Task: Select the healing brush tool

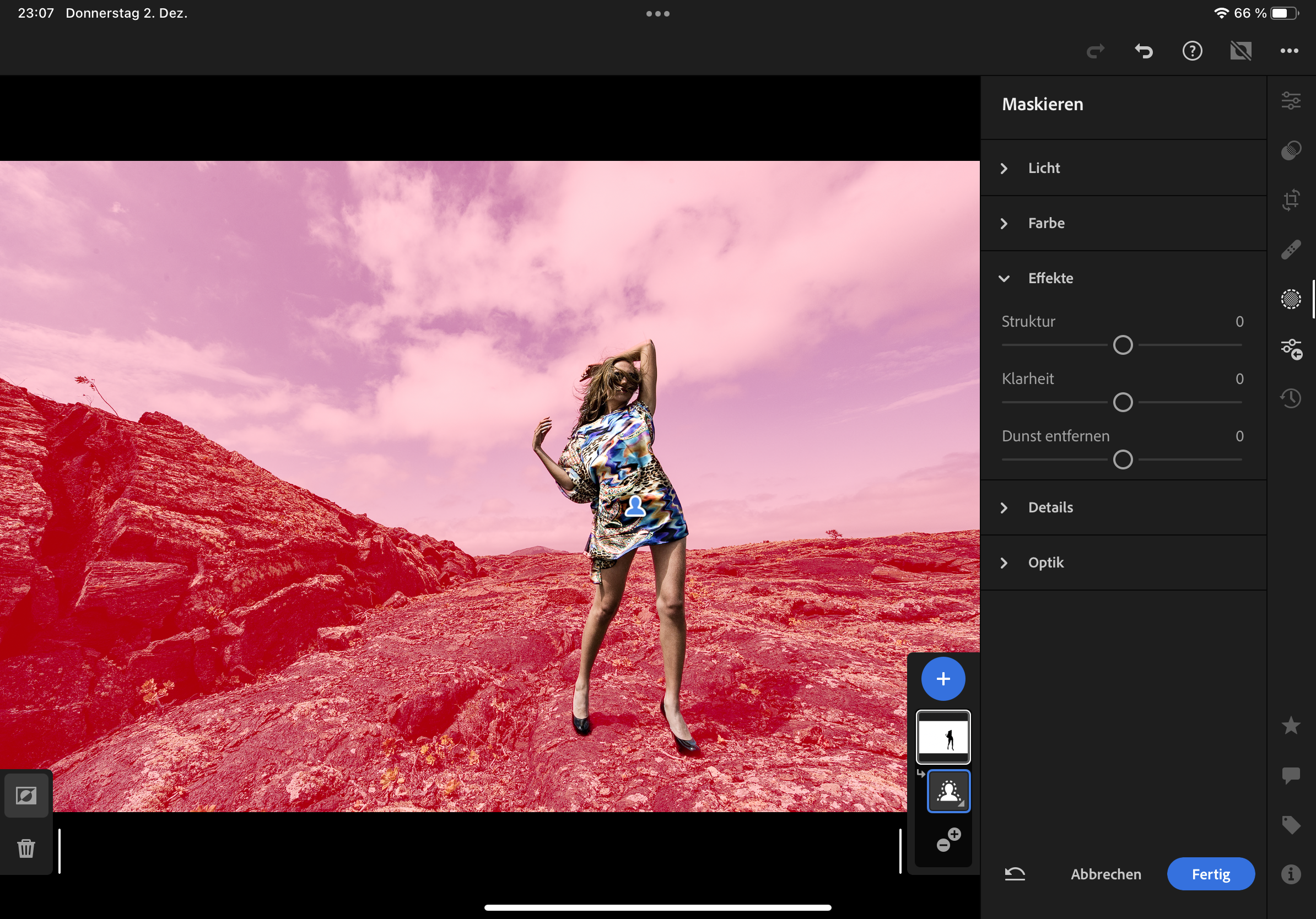Action: click(x=1291, y=250)
